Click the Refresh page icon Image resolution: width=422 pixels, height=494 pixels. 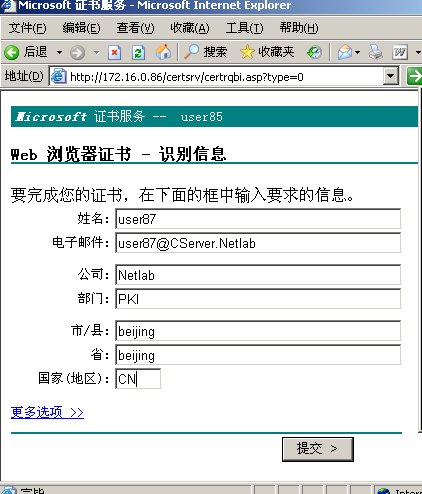coord(138,52)
